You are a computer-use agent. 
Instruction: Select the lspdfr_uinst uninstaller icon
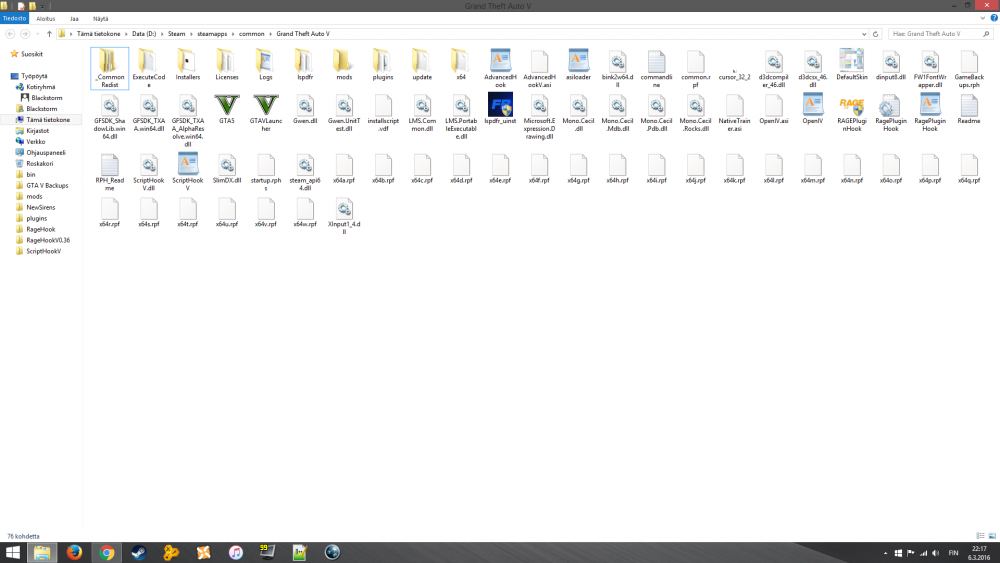point(500,105)
